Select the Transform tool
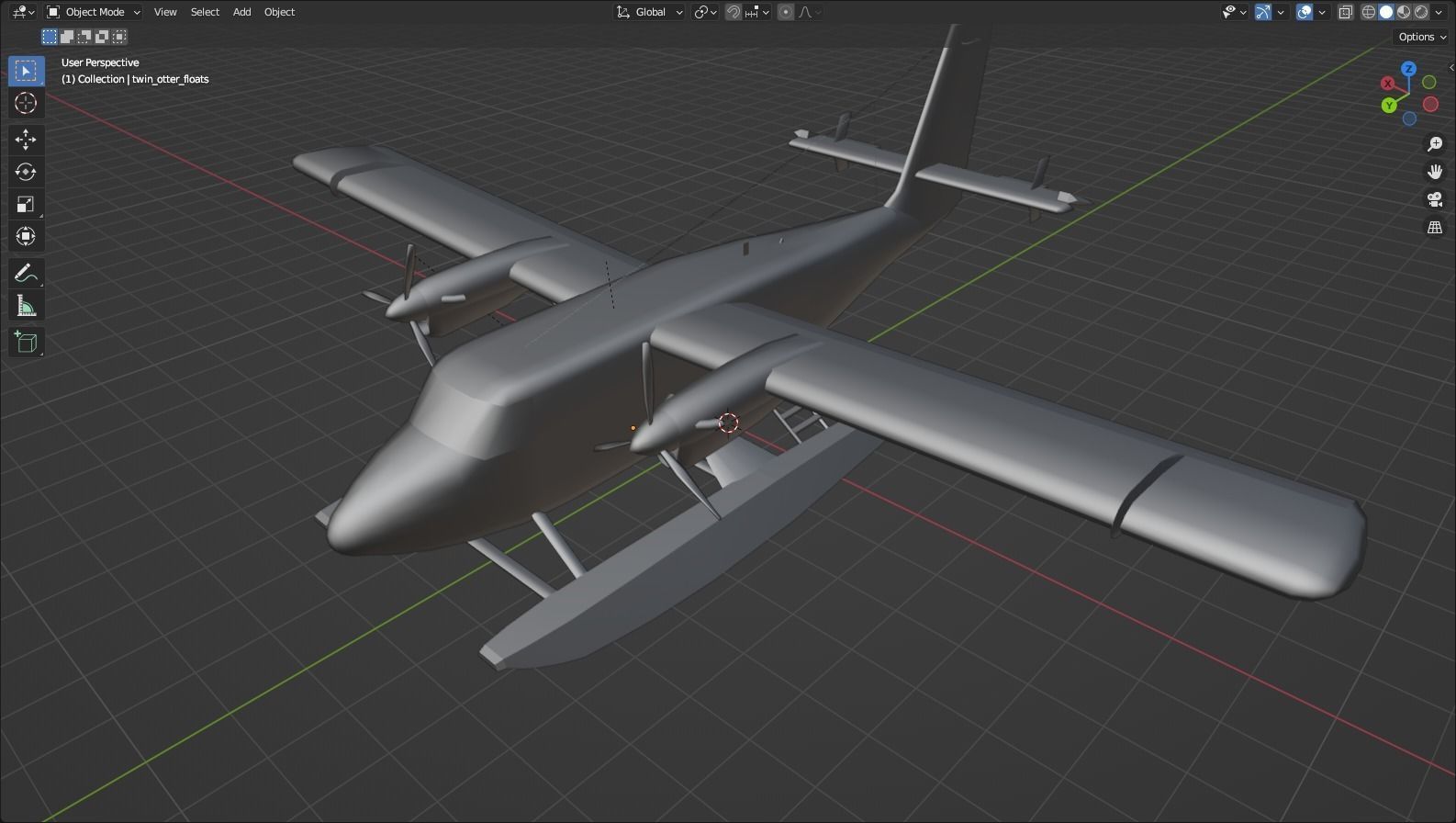 (26, 236)
